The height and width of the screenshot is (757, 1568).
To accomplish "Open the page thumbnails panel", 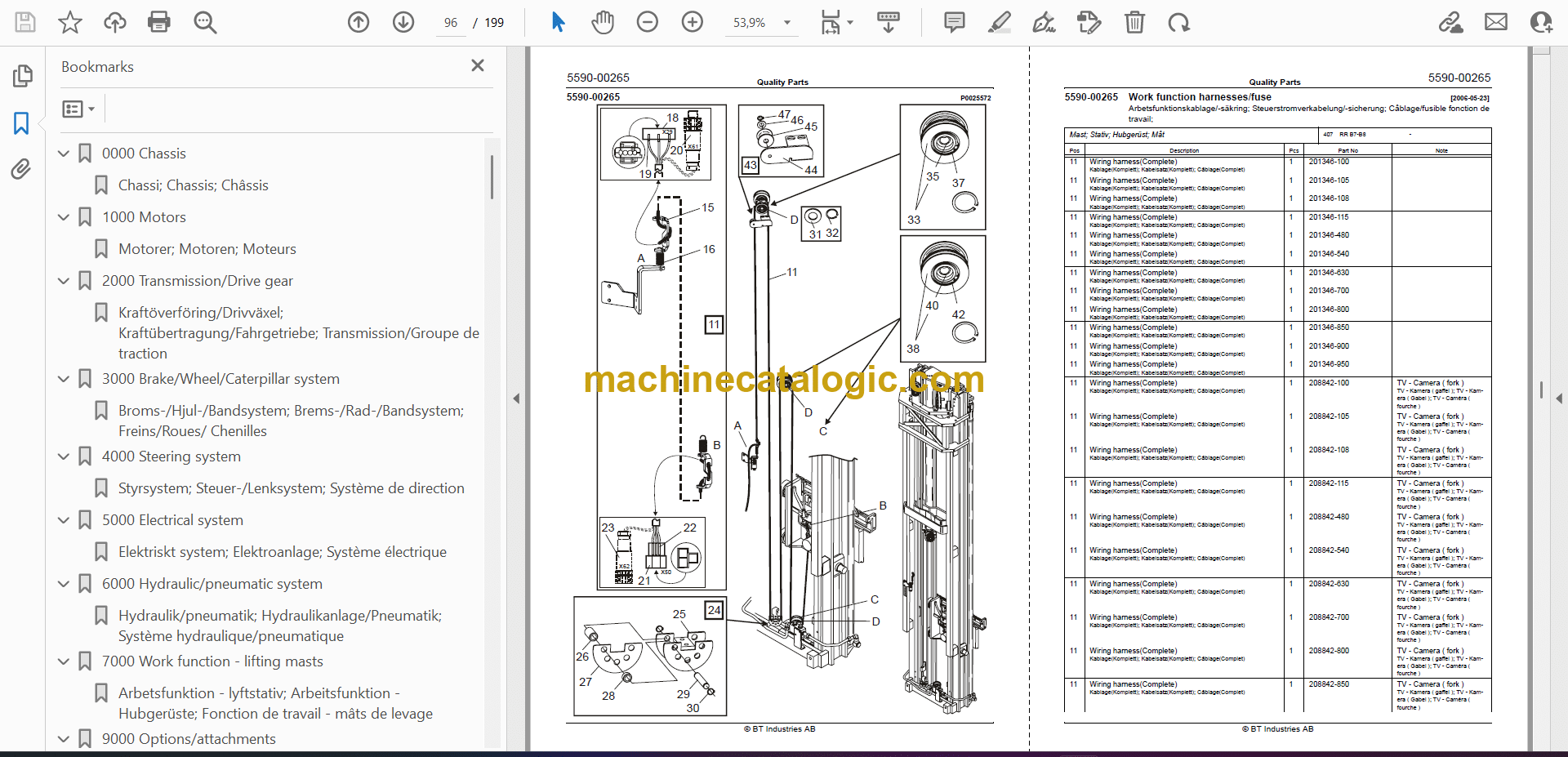I will 22,76.
